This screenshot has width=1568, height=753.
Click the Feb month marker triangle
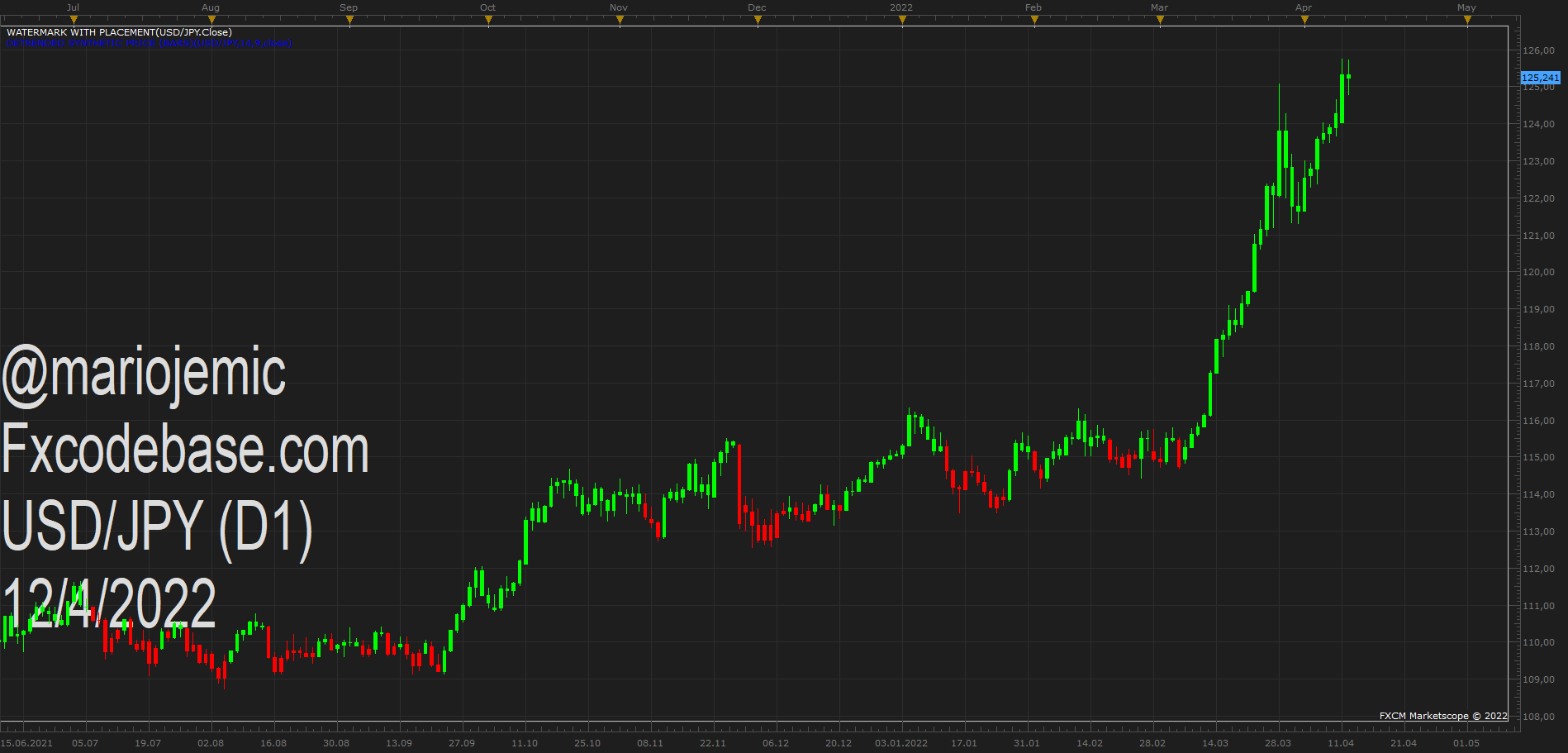coord(1035,21)
